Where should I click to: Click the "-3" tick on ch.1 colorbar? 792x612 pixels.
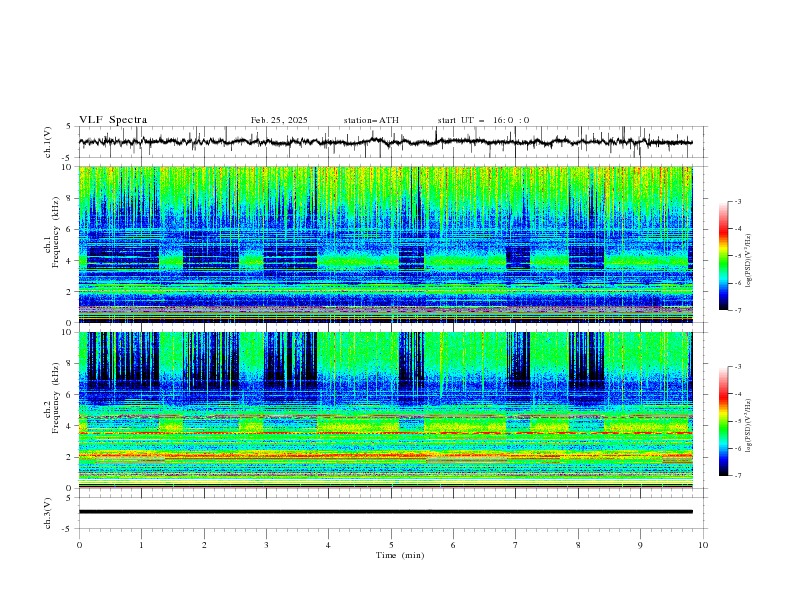click(x=737, y=201)
